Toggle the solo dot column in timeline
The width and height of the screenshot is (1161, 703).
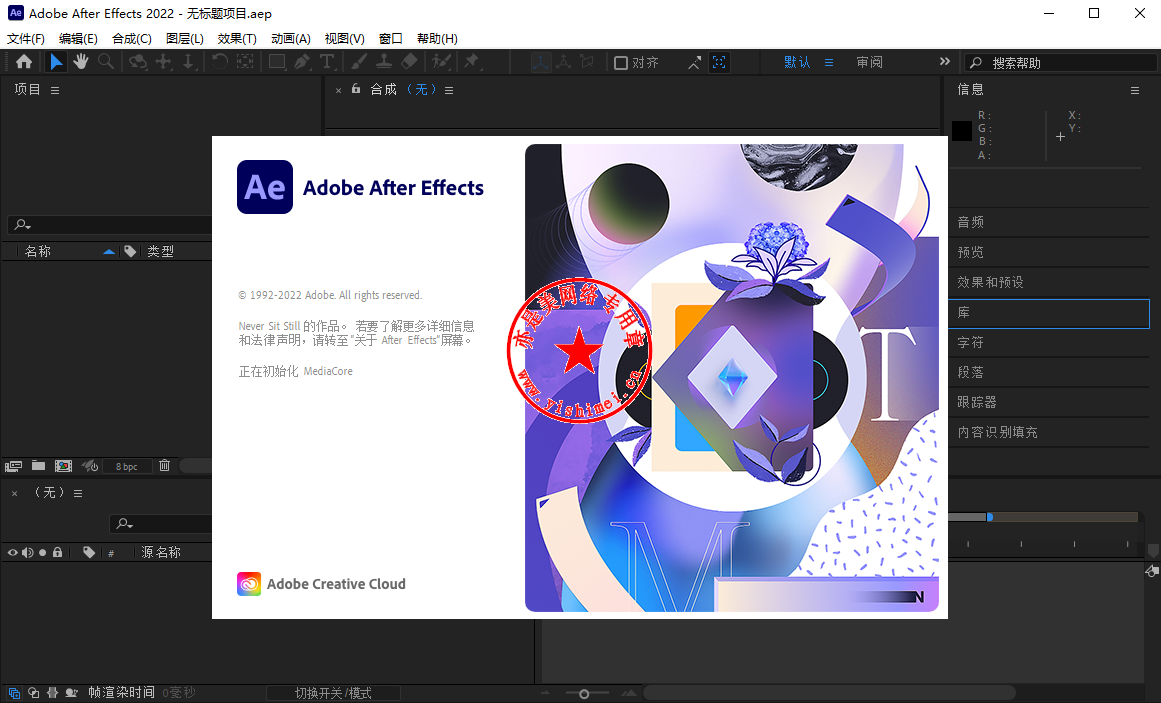coord(43,553)
